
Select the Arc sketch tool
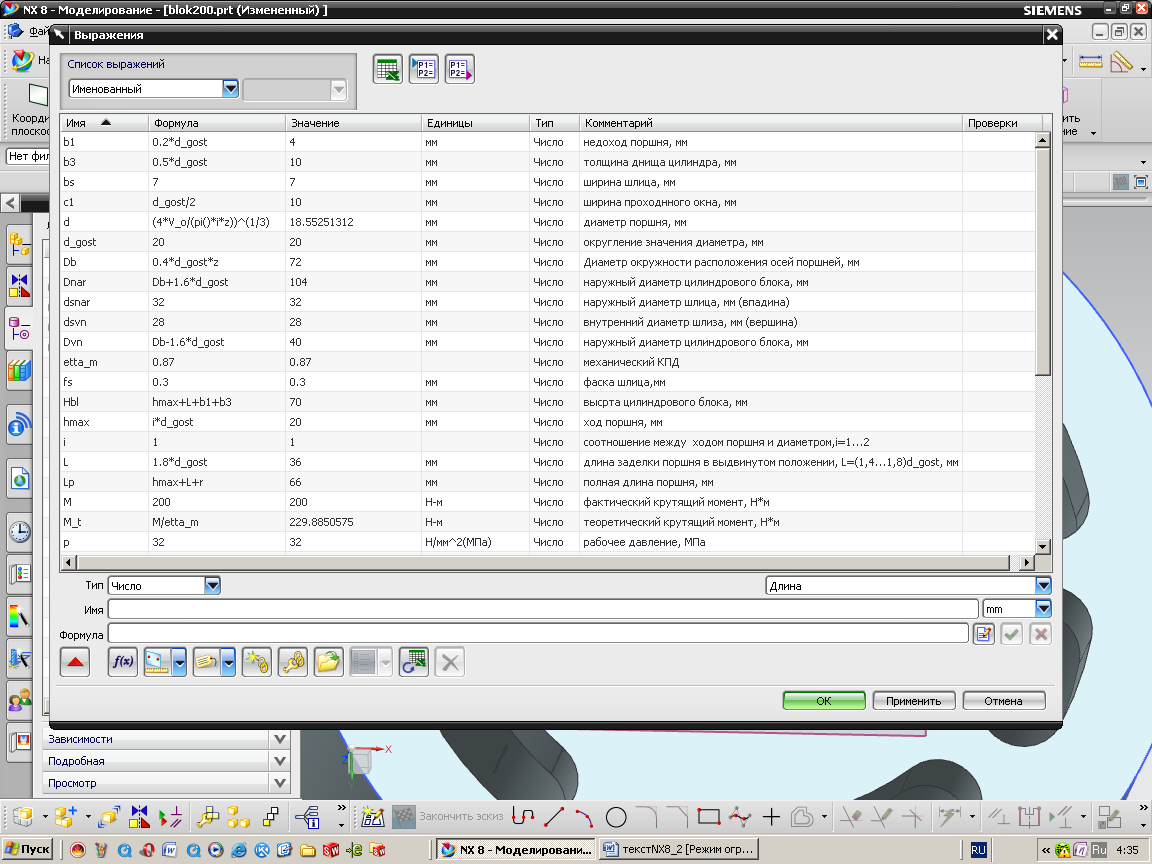pyautogui.click(x=584, y=816)
